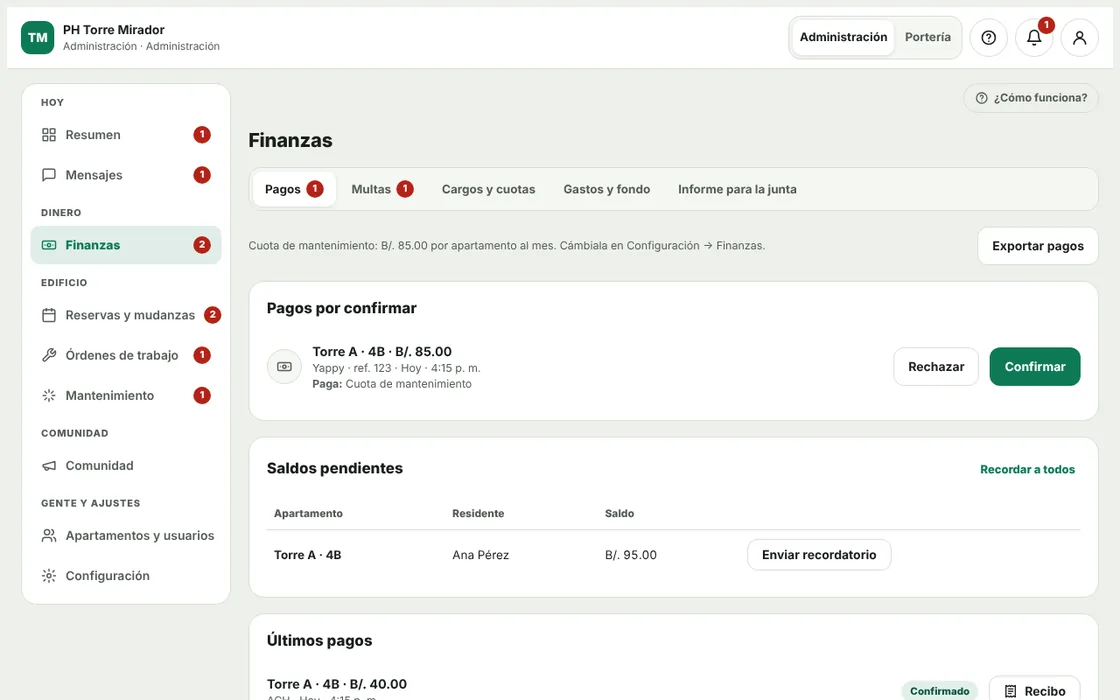The image size is (1120, 700).
Task: Open Comunidad section
Action: point(126,466)
